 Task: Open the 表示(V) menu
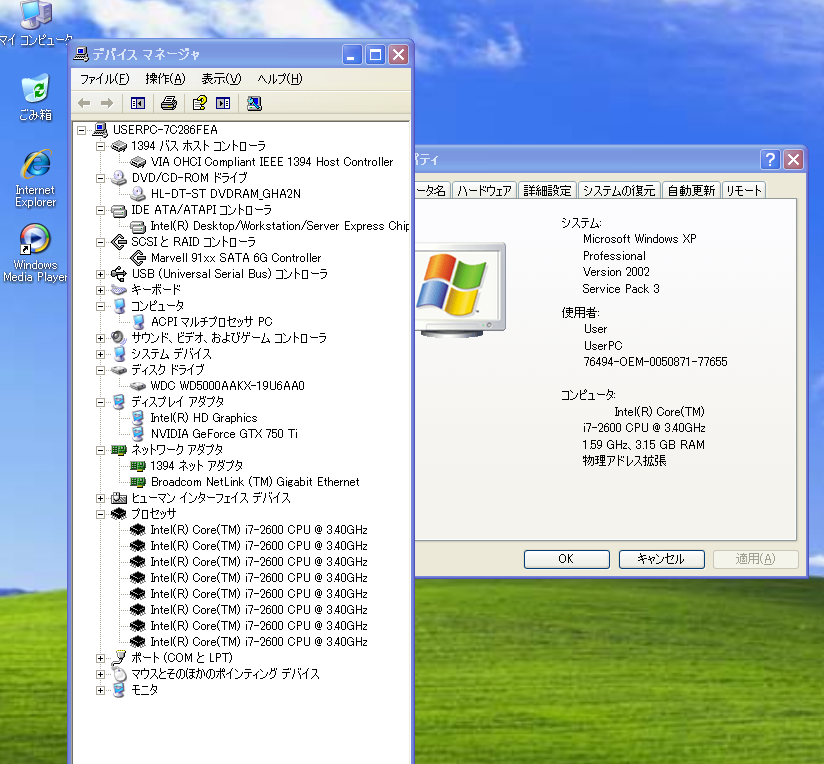221,79
